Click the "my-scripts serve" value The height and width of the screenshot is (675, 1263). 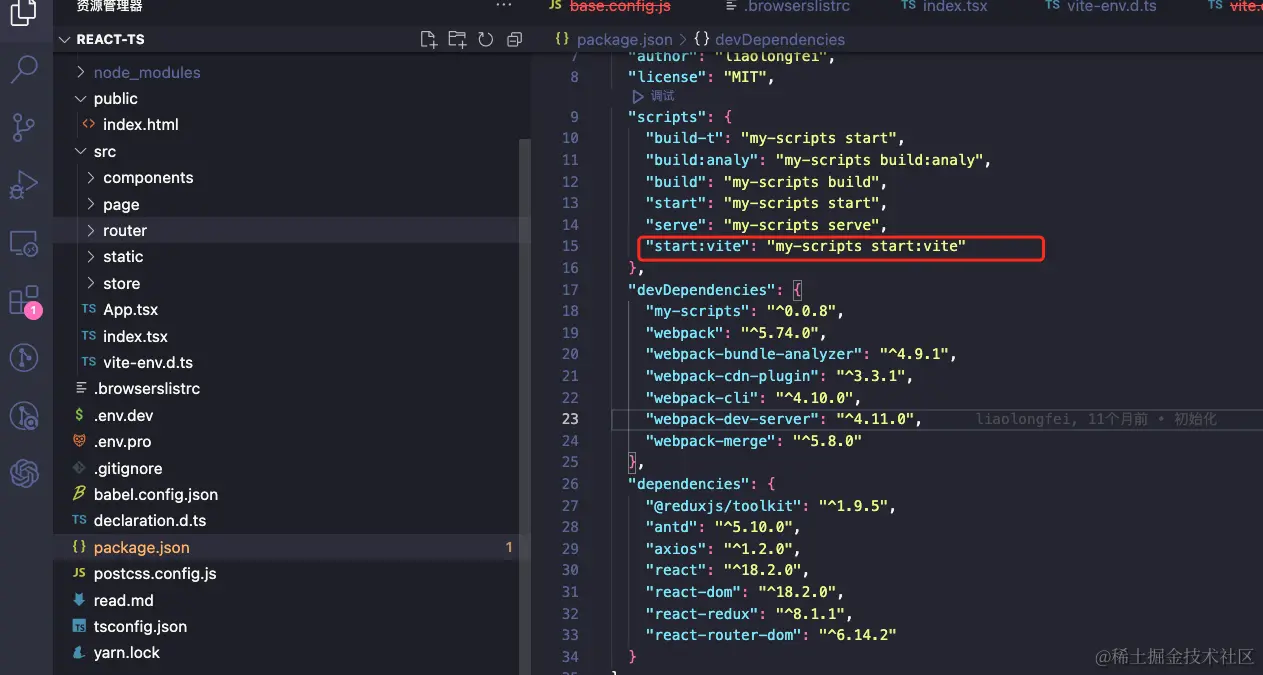[802, 225]
